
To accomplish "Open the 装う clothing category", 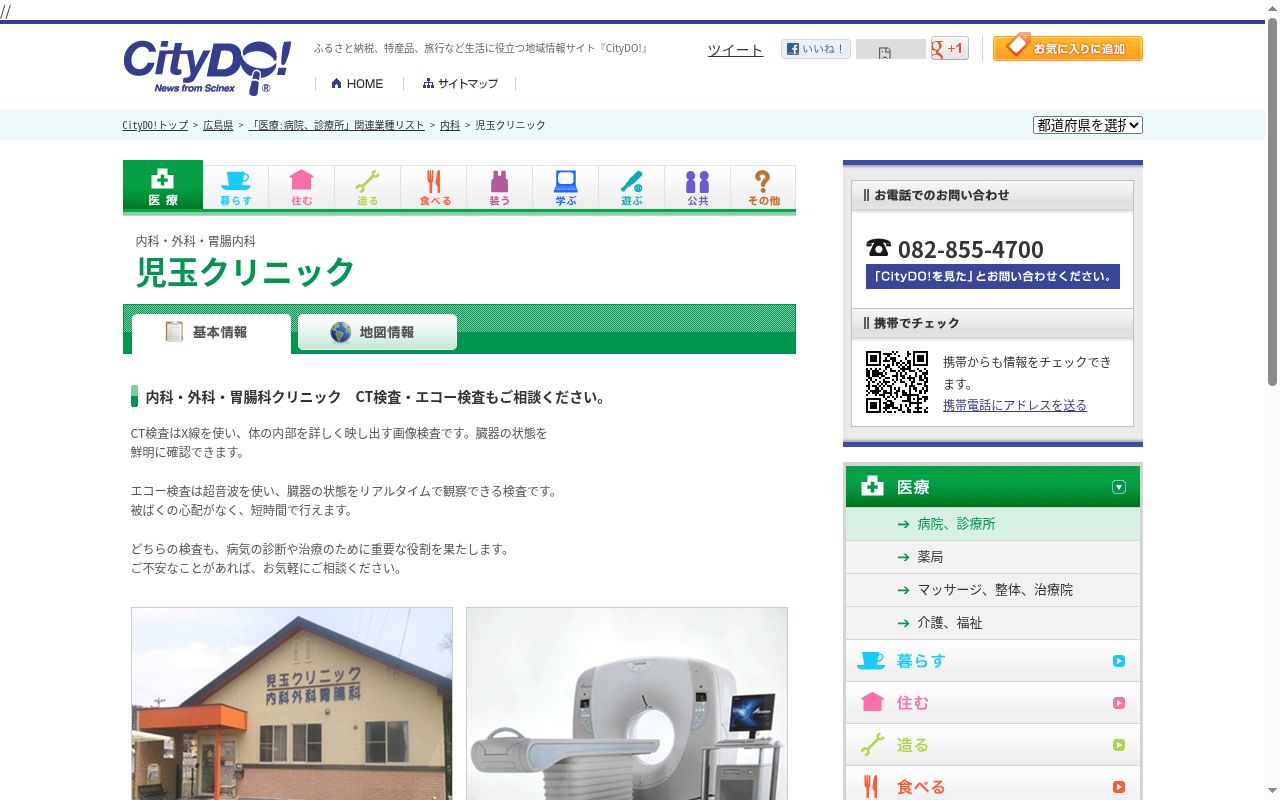I will (500, 188).
